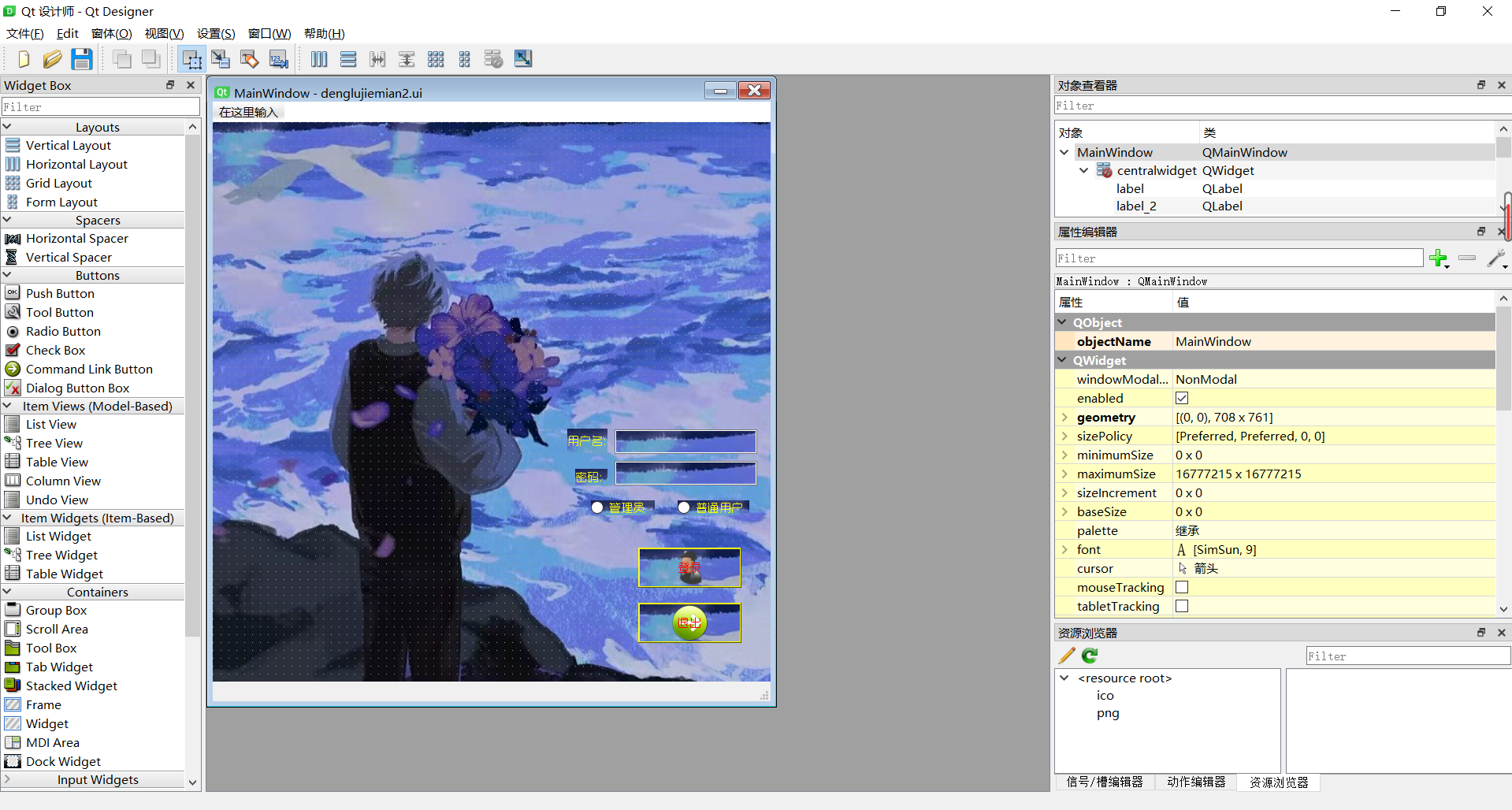The width and height of the screenshot is (1512, 810).
Task: Click the palette property value 继承
Action: (x=1187, y=530)
